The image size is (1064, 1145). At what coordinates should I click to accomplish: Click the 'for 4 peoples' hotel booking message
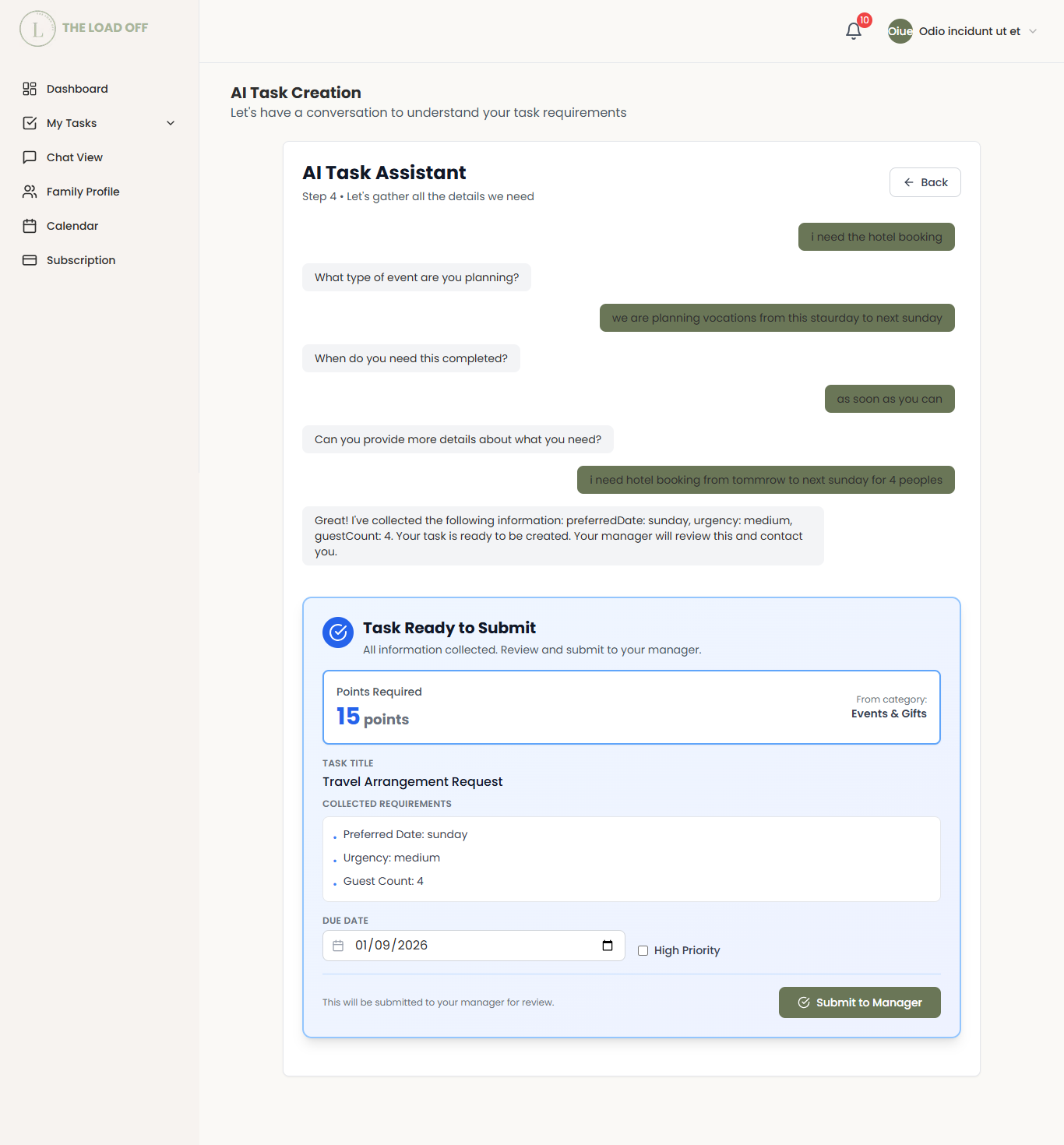coord(766,480)
